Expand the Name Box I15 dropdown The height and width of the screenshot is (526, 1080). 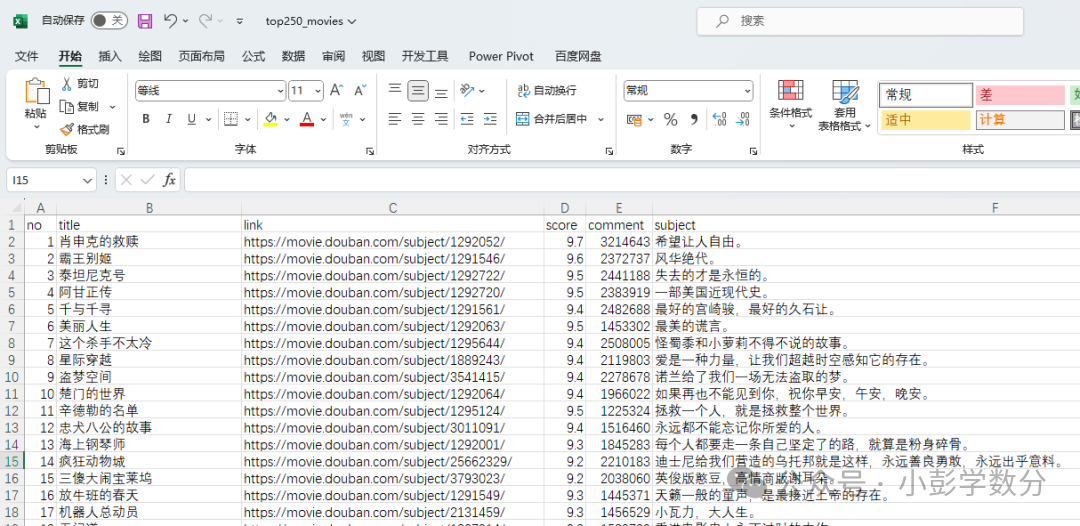87,180
